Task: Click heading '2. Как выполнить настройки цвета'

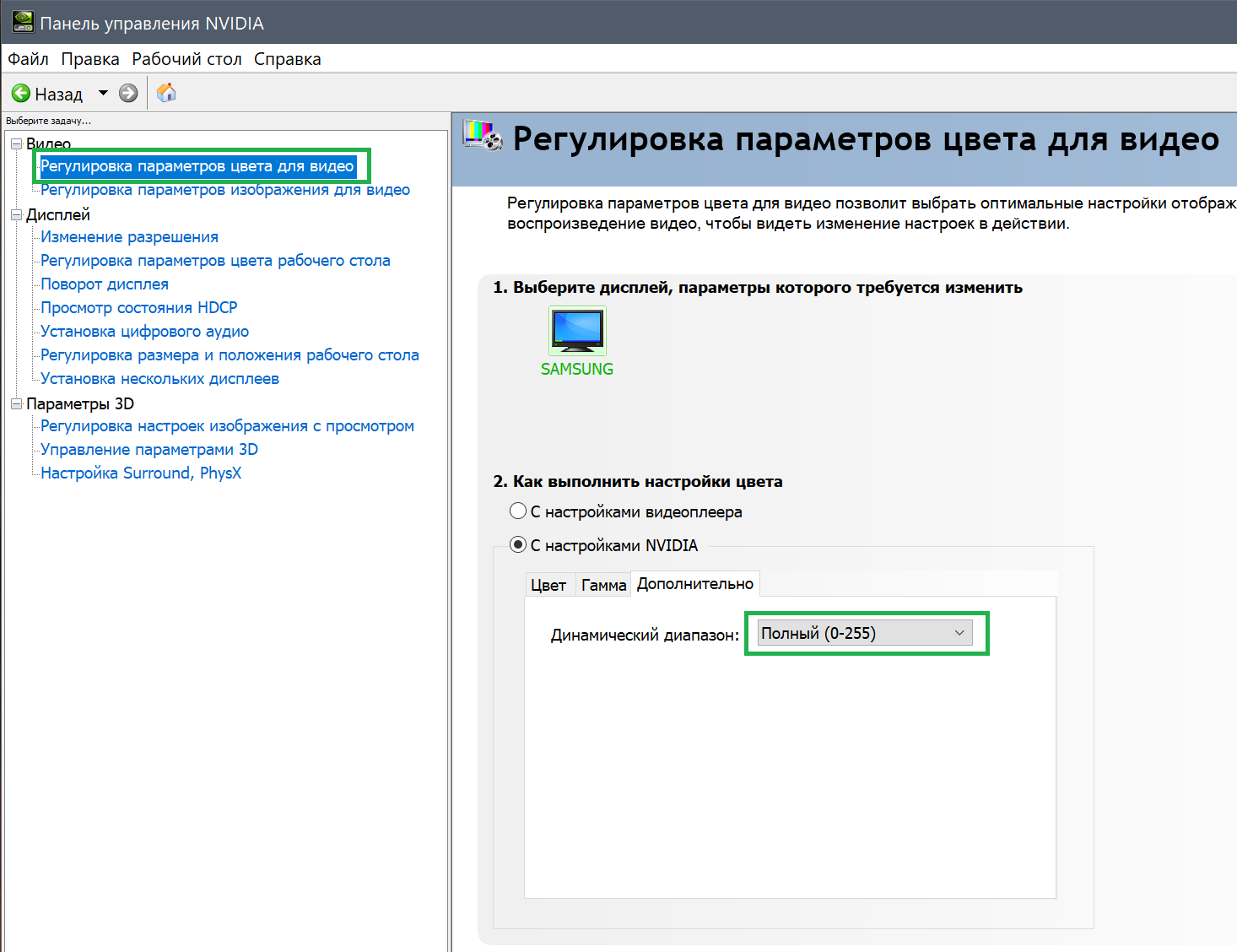Action: 638,482
